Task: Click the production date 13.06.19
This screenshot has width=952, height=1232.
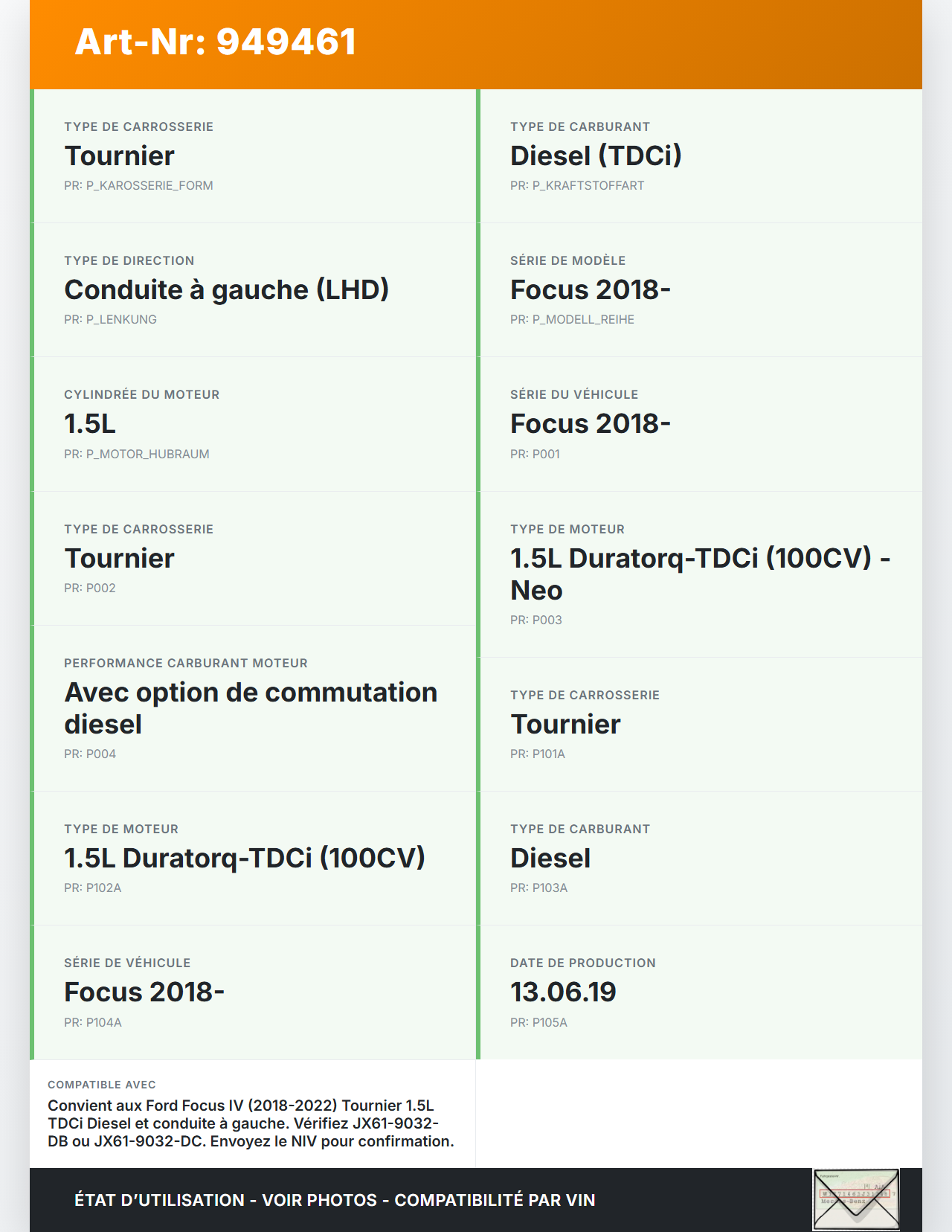Action: [x=563, y=992]
